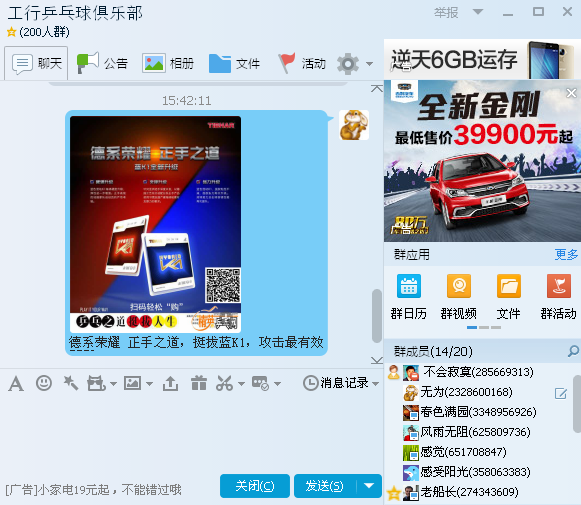The height and width of the screenshot is (505, 581).
Task: Expand the robot icon dropdown arrow
Action: [x=113, y=384]
